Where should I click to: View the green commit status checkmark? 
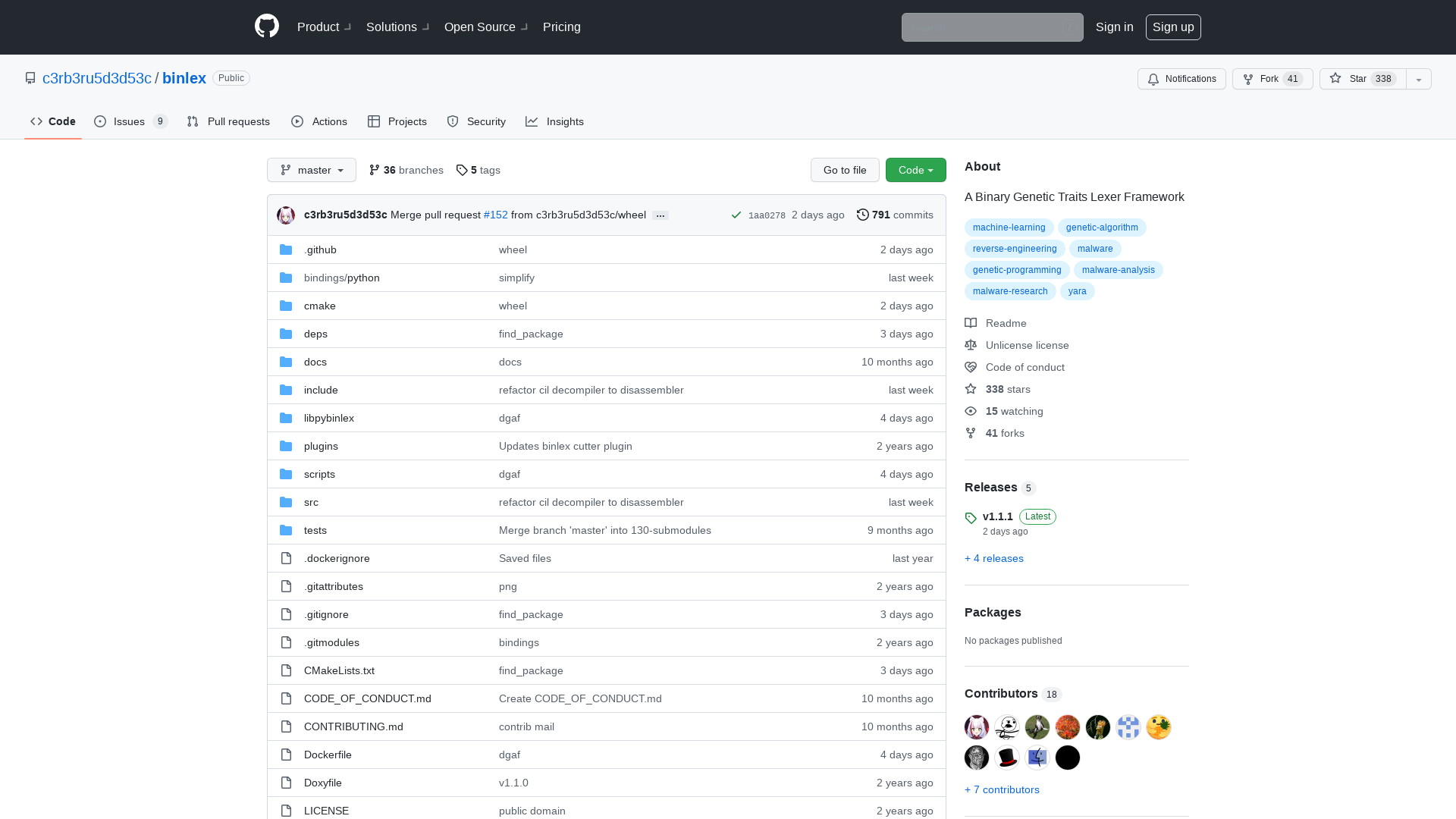click(x=736, y=215)
